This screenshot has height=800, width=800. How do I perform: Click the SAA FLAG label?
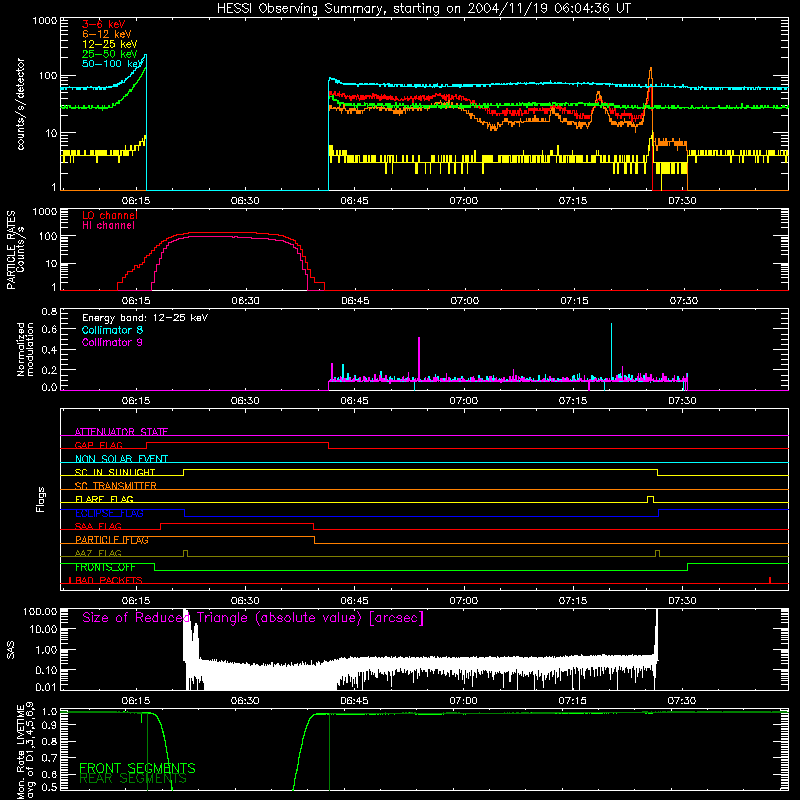(98, 526)
